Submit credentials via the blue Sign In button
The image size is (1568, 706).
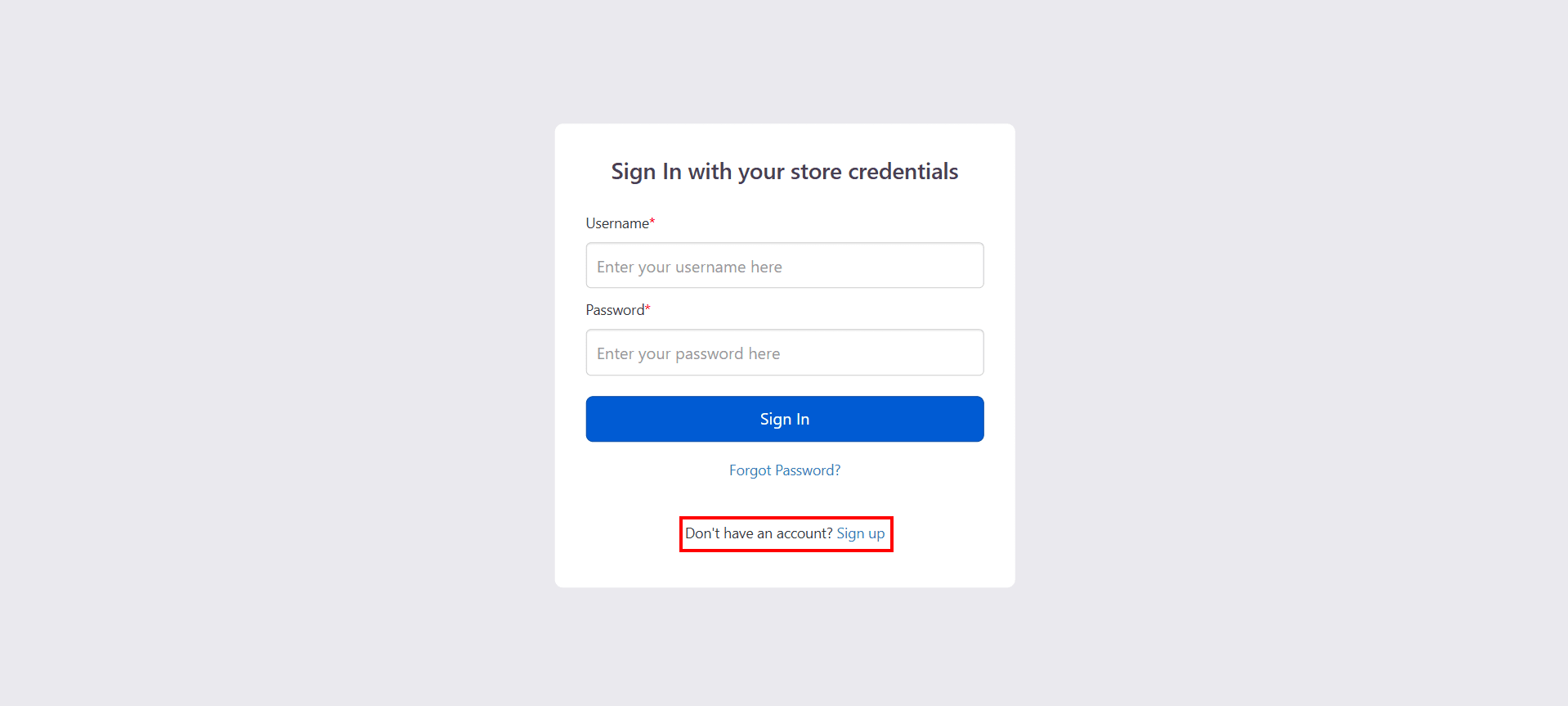[784, 418]
